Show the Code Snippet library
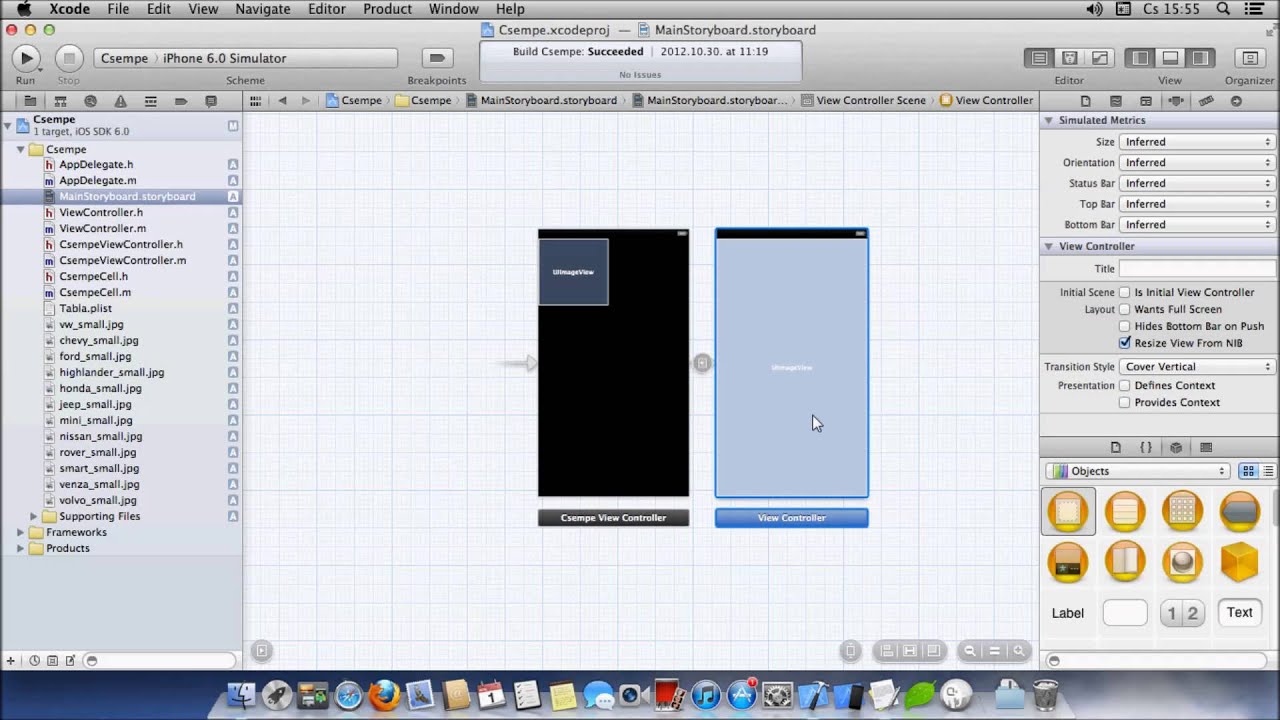The height and width of the screenshot is (720, 1280). click(x=1146, y=447)
